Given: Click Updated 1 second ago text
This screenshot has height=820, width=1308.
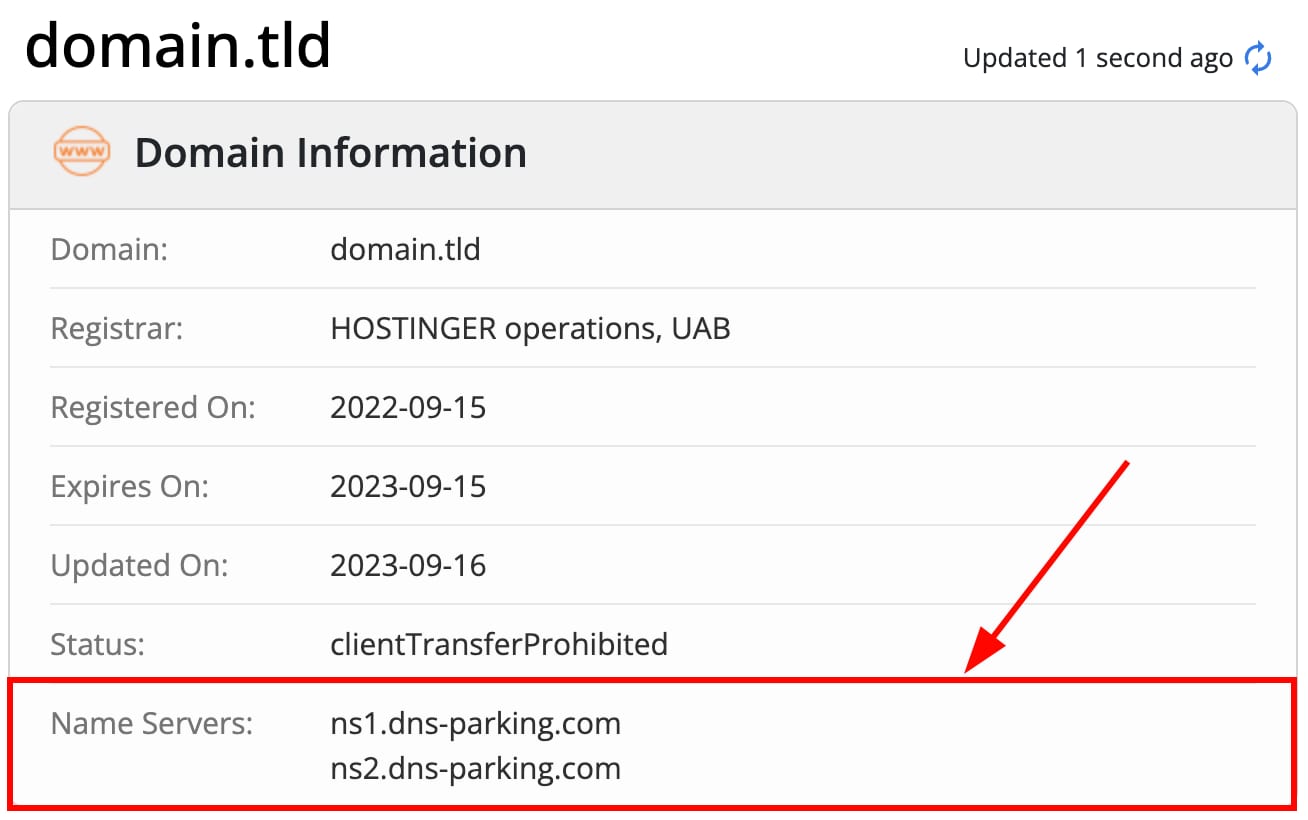Looking at the screenshot, I should click(x=1097, y=58).
